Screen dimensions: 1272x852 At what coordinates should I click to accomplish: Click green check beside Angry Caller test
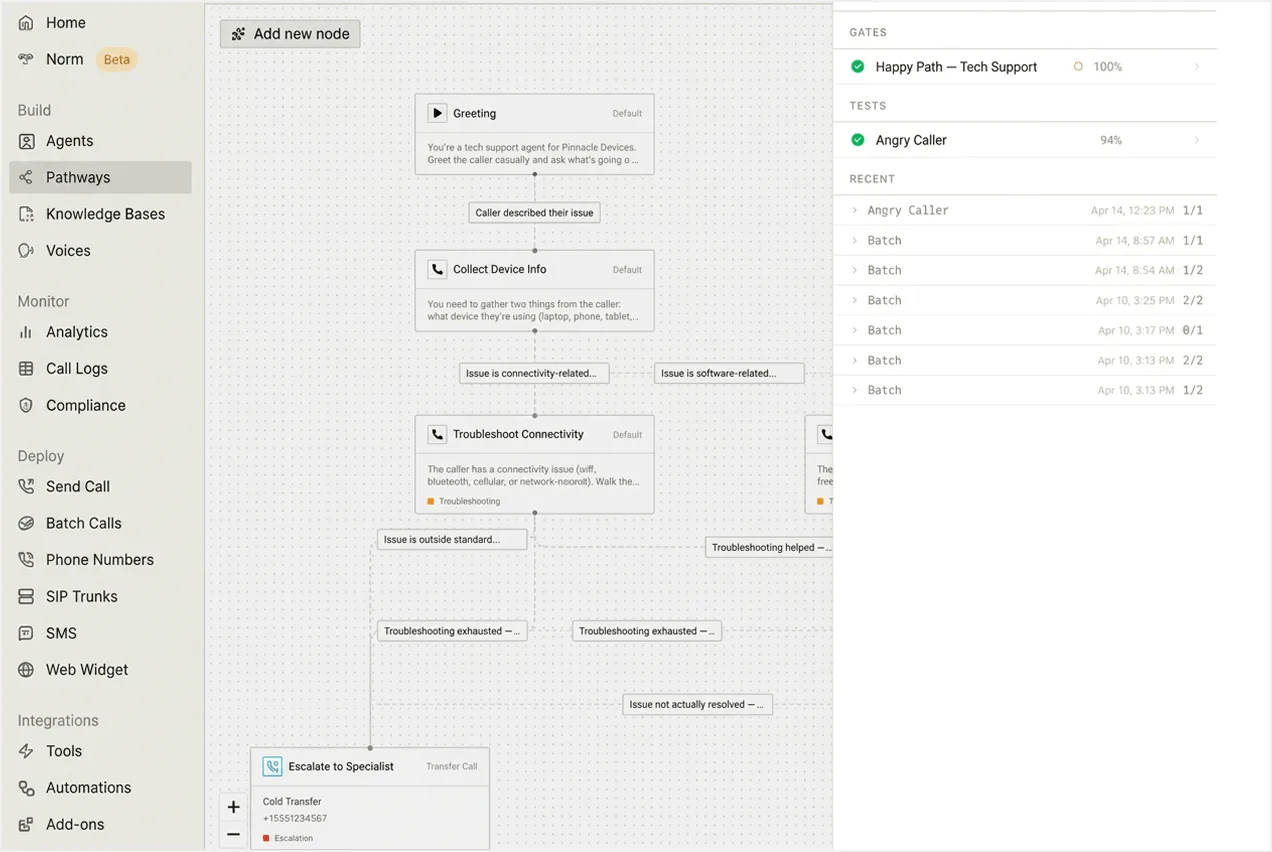(x=858, y=140)
